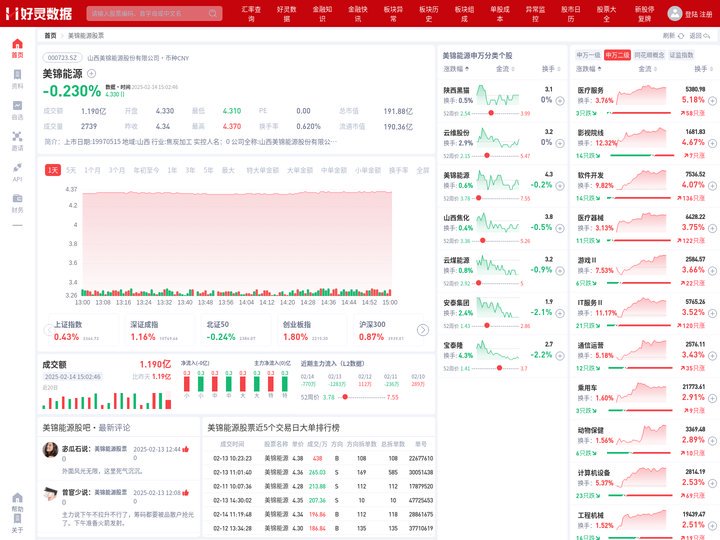Click the plus icon in the 医疗器械 row
The width and height of the screenshot is (720, 540).
pos(712,228)
